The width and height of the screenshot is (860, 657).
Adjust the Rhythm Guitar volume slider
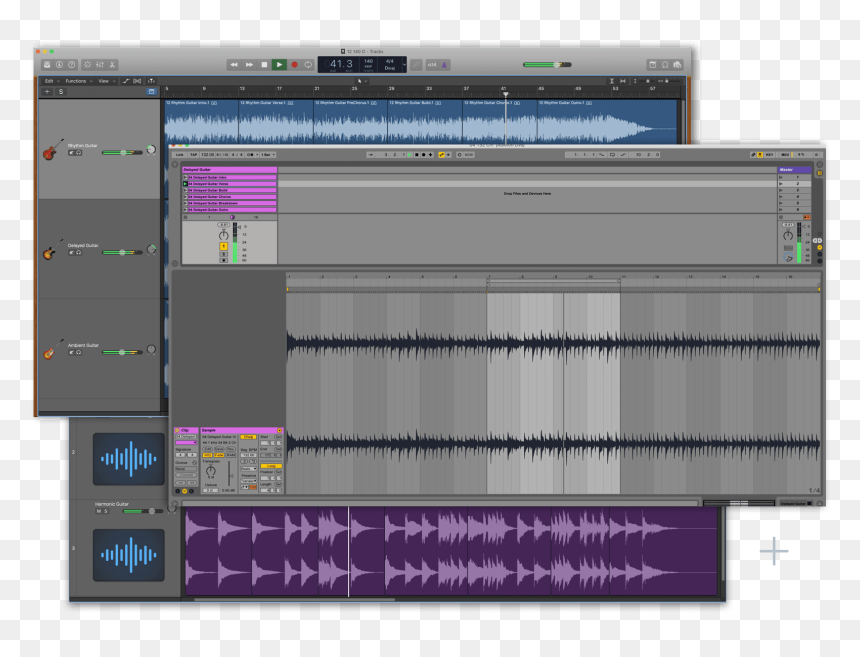pyautogui.click(x=122, y=152)
